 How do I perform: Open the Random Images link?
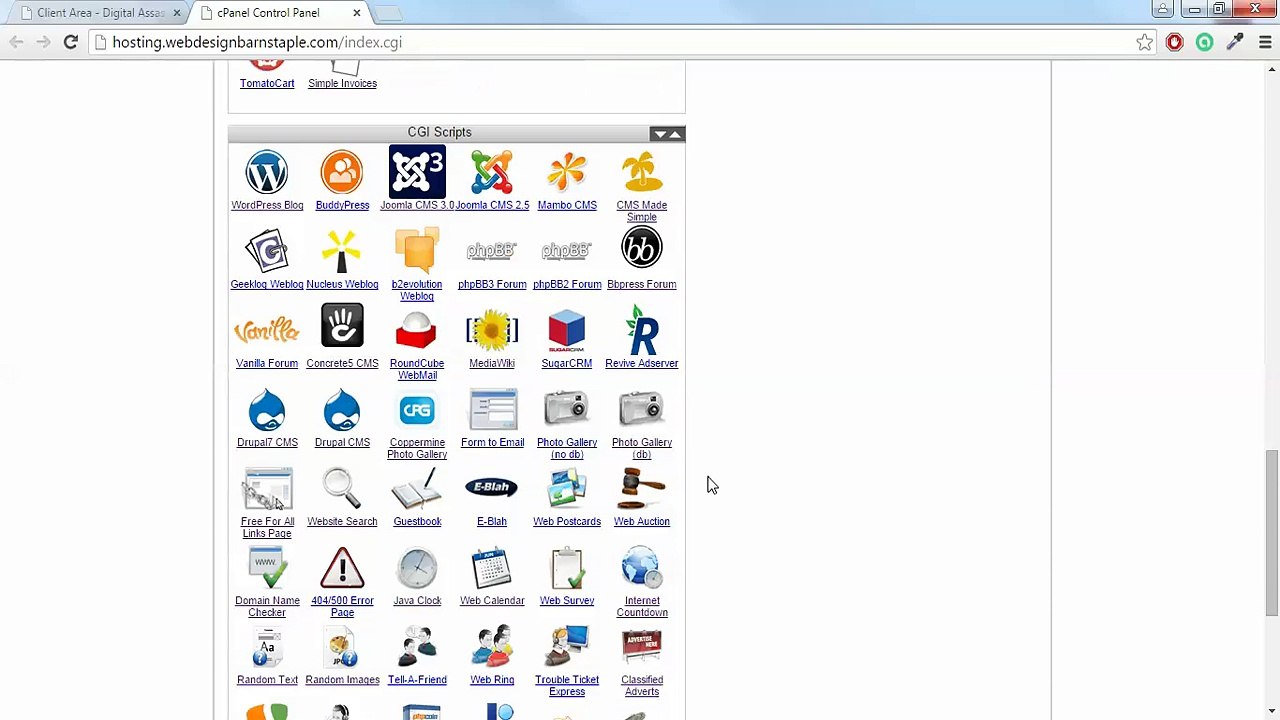point(342,680)
